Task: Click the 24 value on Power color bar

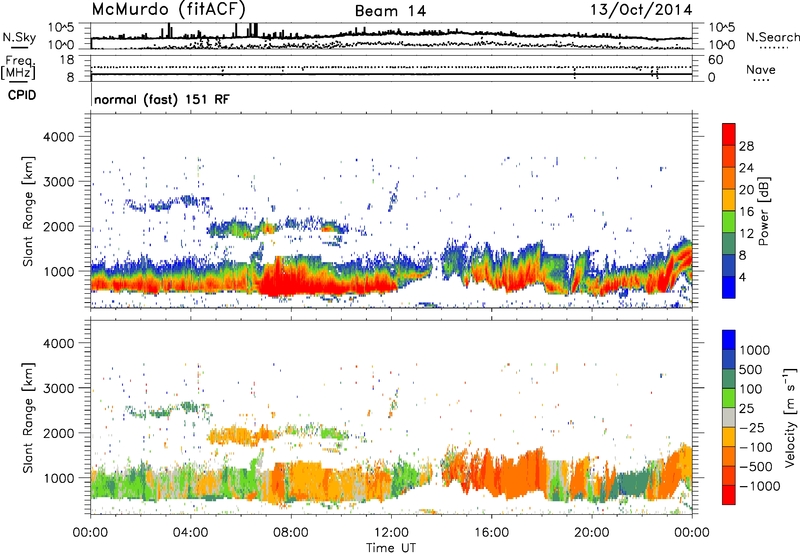Action: point(746,168)
